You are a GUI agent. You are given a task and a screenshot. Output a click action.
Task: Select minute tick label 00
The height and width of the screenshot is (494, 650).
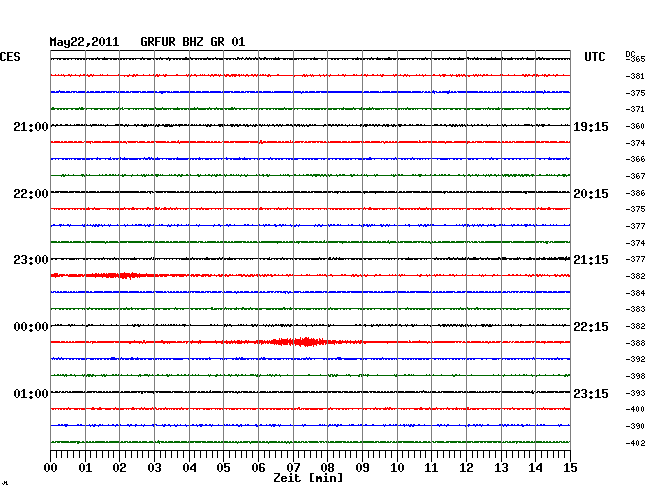[x=51, y=468]
